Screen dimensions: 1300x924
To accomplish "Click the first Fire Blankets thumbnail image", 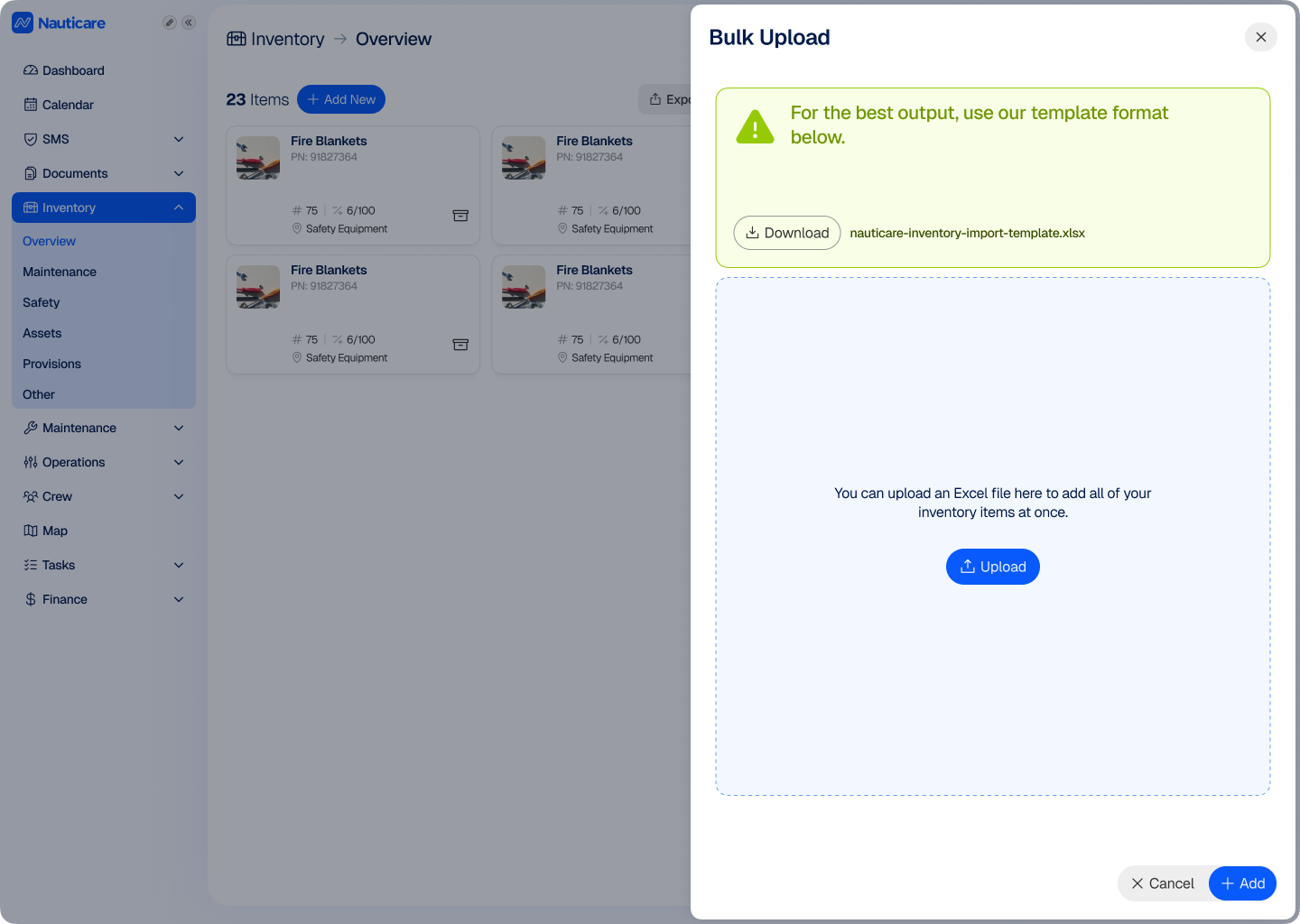I will point(258,158).
